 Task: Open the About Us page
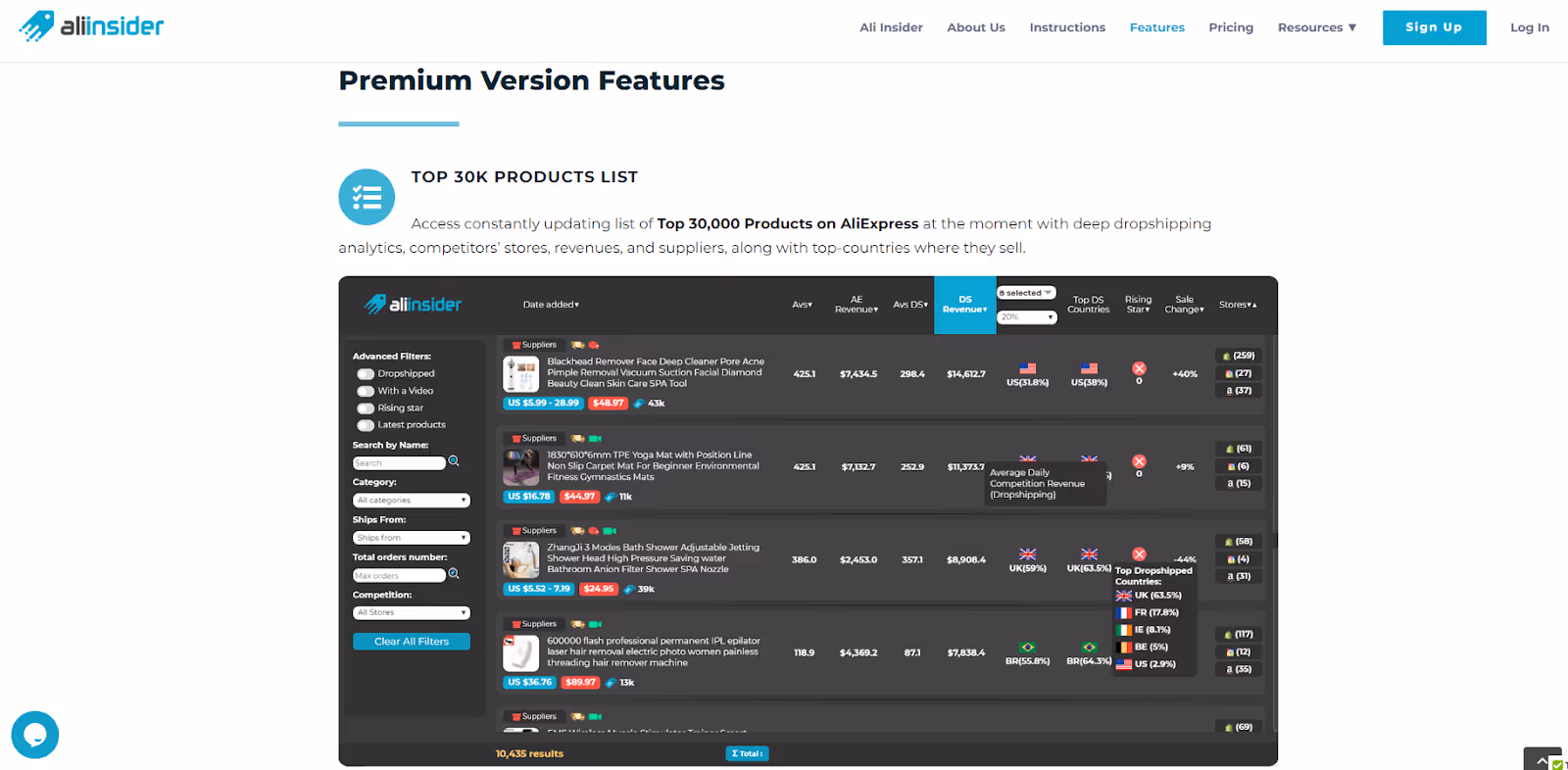coord(976,27)
